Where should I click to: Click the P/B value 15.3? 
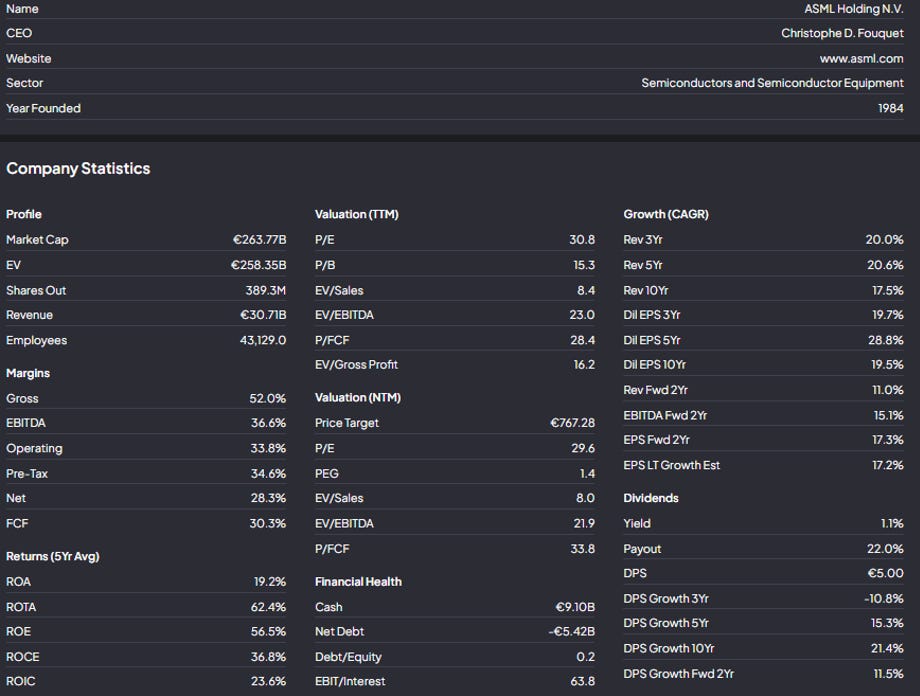click(x=584, y=265)
